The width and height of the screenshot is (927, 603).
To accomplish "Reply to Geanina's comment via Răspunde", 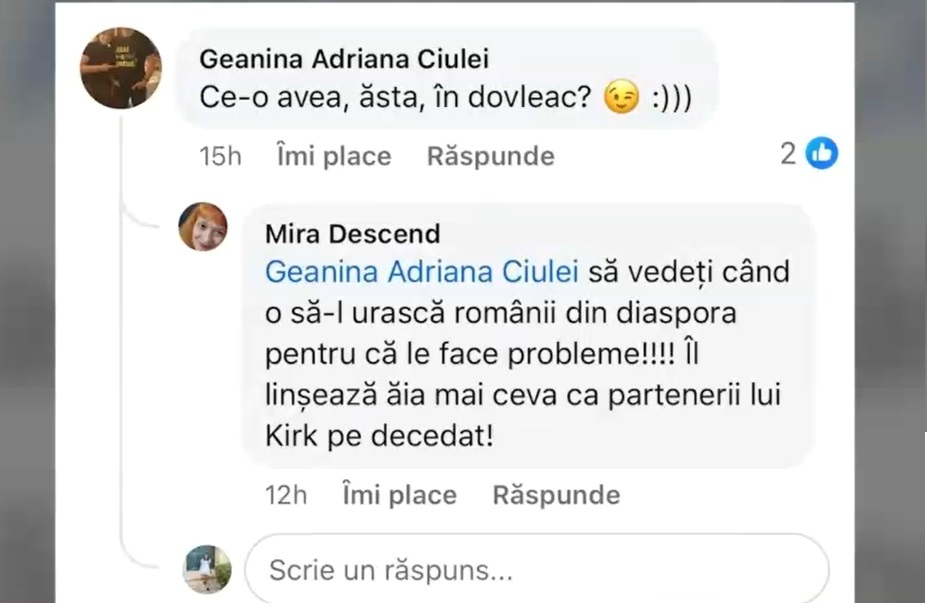I will [x=490, y=156].
